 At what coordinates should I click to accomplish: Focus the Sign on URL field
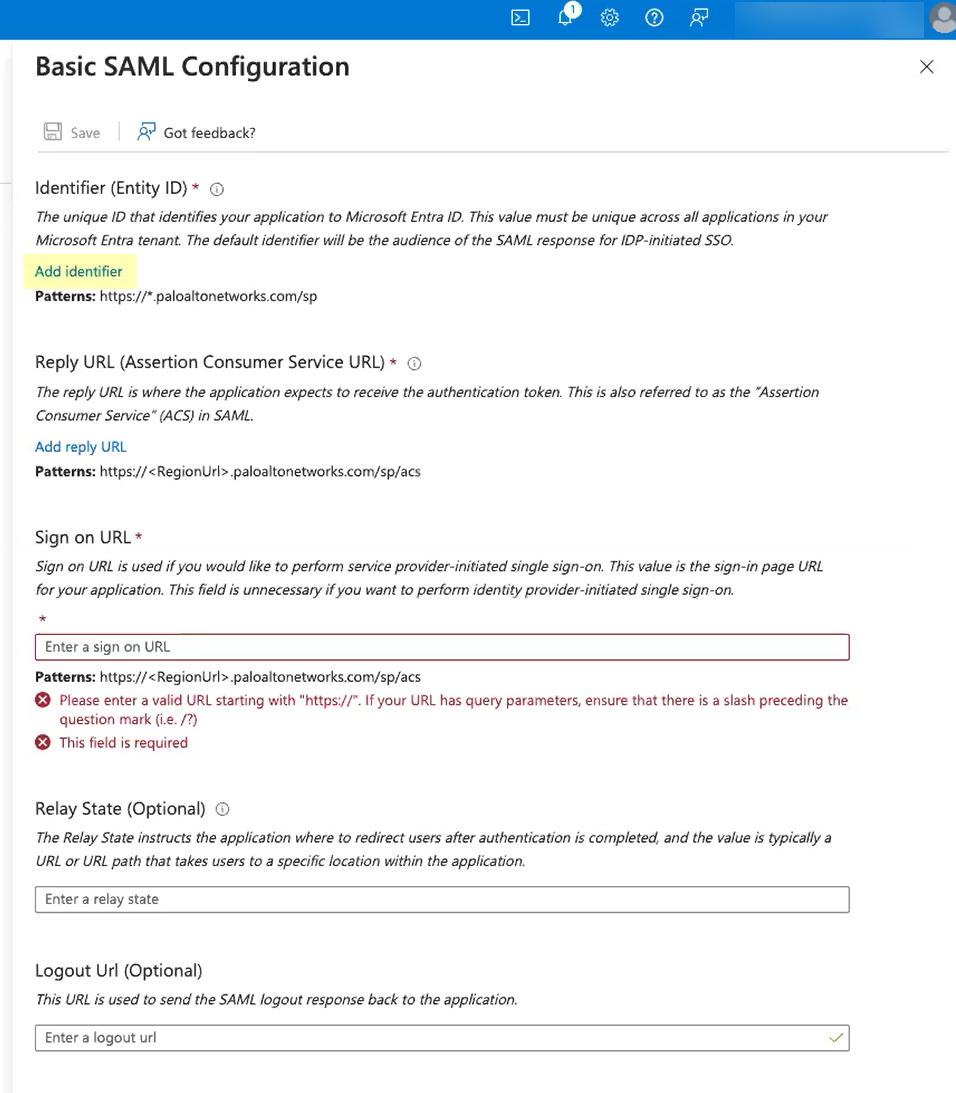pos(442,647)
